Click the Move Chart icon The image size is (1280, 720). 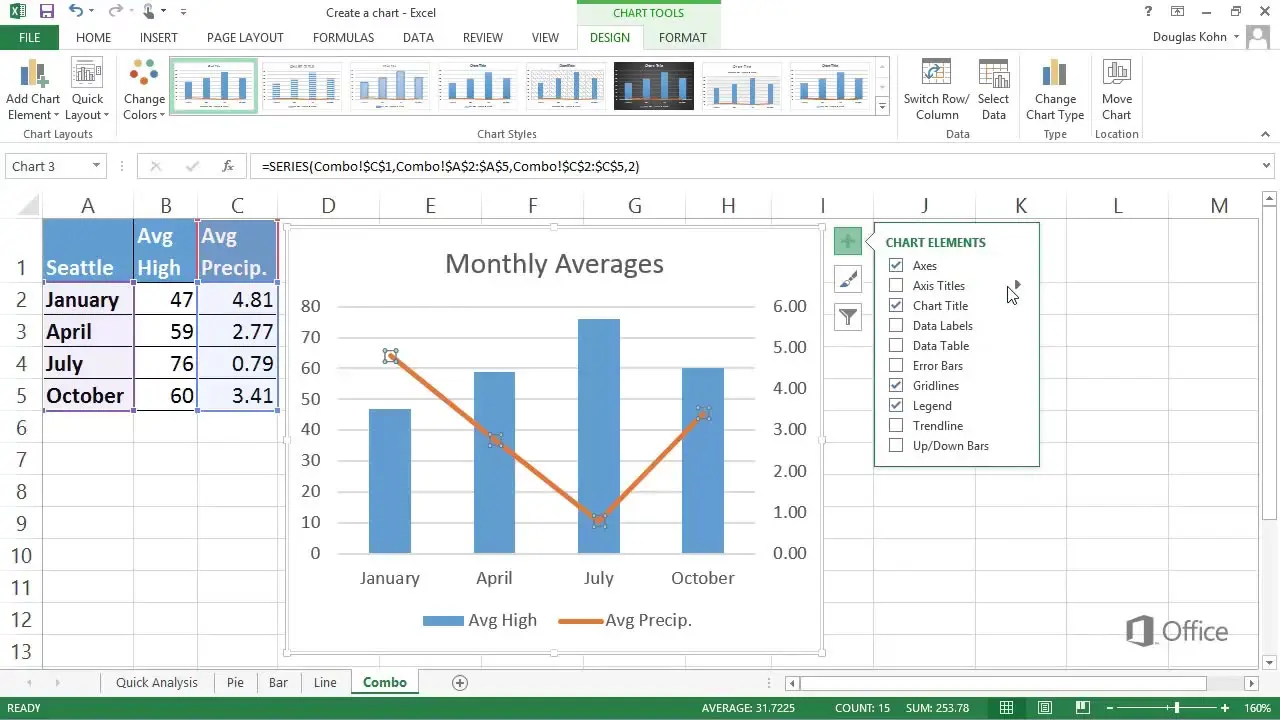(1116, 76)
